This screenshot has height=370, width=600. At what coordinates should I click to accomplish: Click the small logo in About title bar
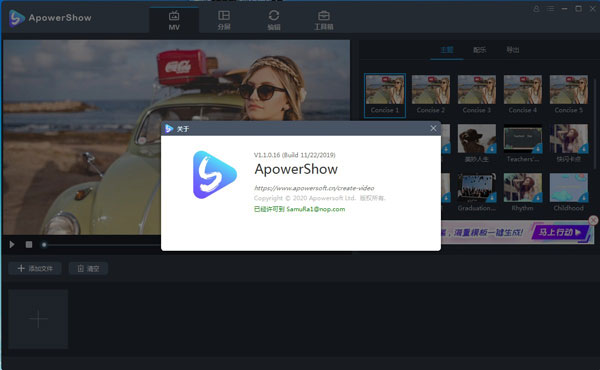[169, 129]
